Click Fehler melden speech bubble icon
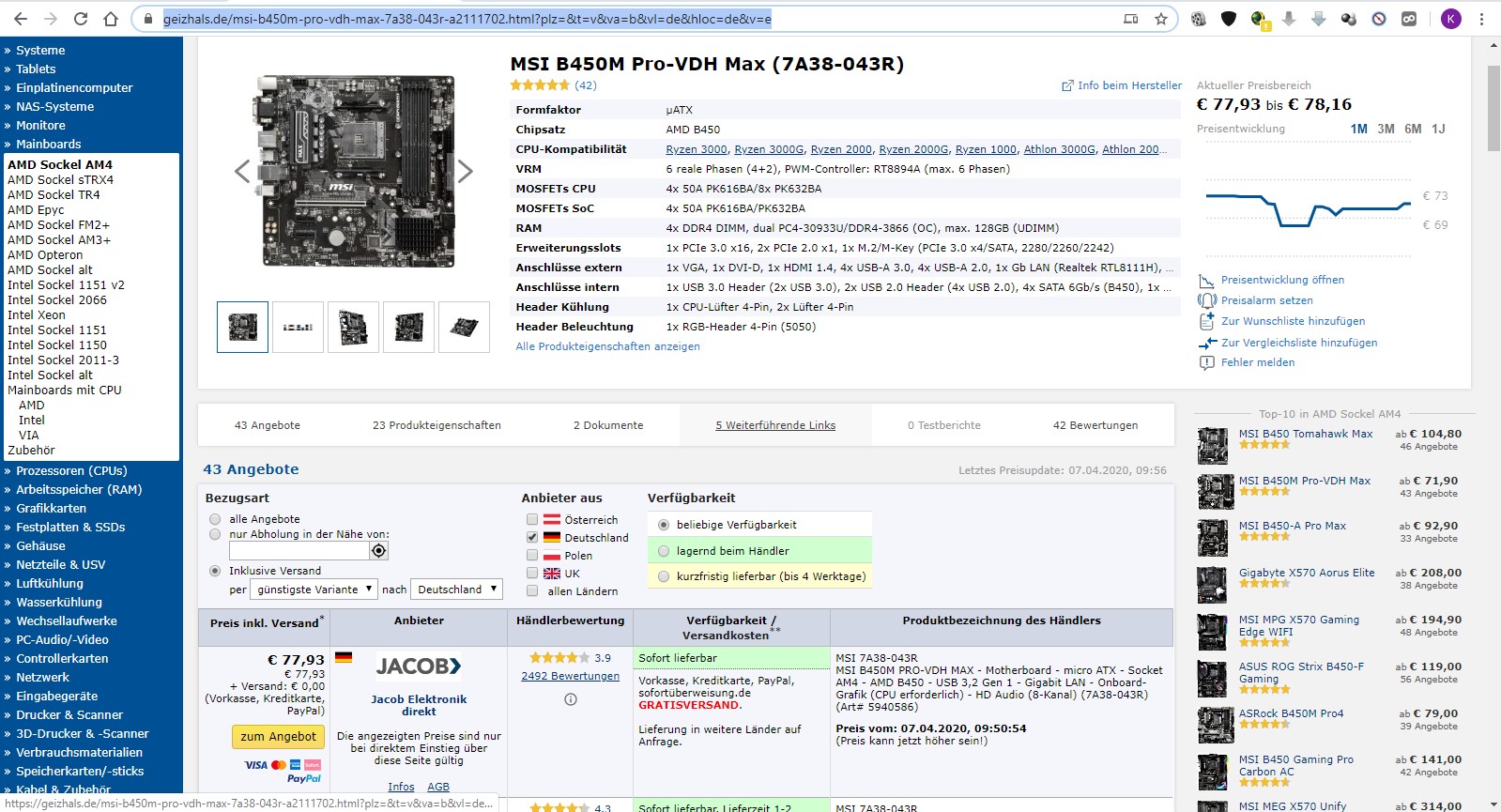This screenshot has width=1501, height=812. (1207, 362)
